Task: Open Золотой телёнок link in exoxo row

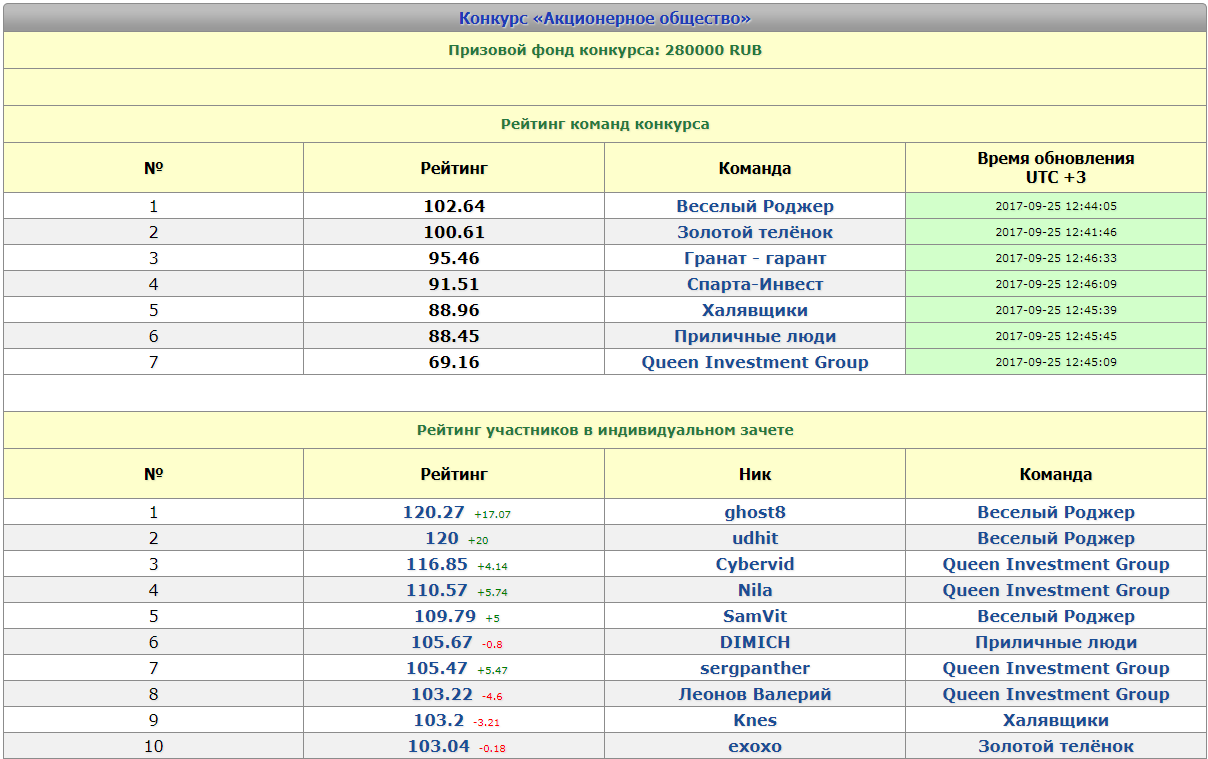Action: [x=1056, y=746]
